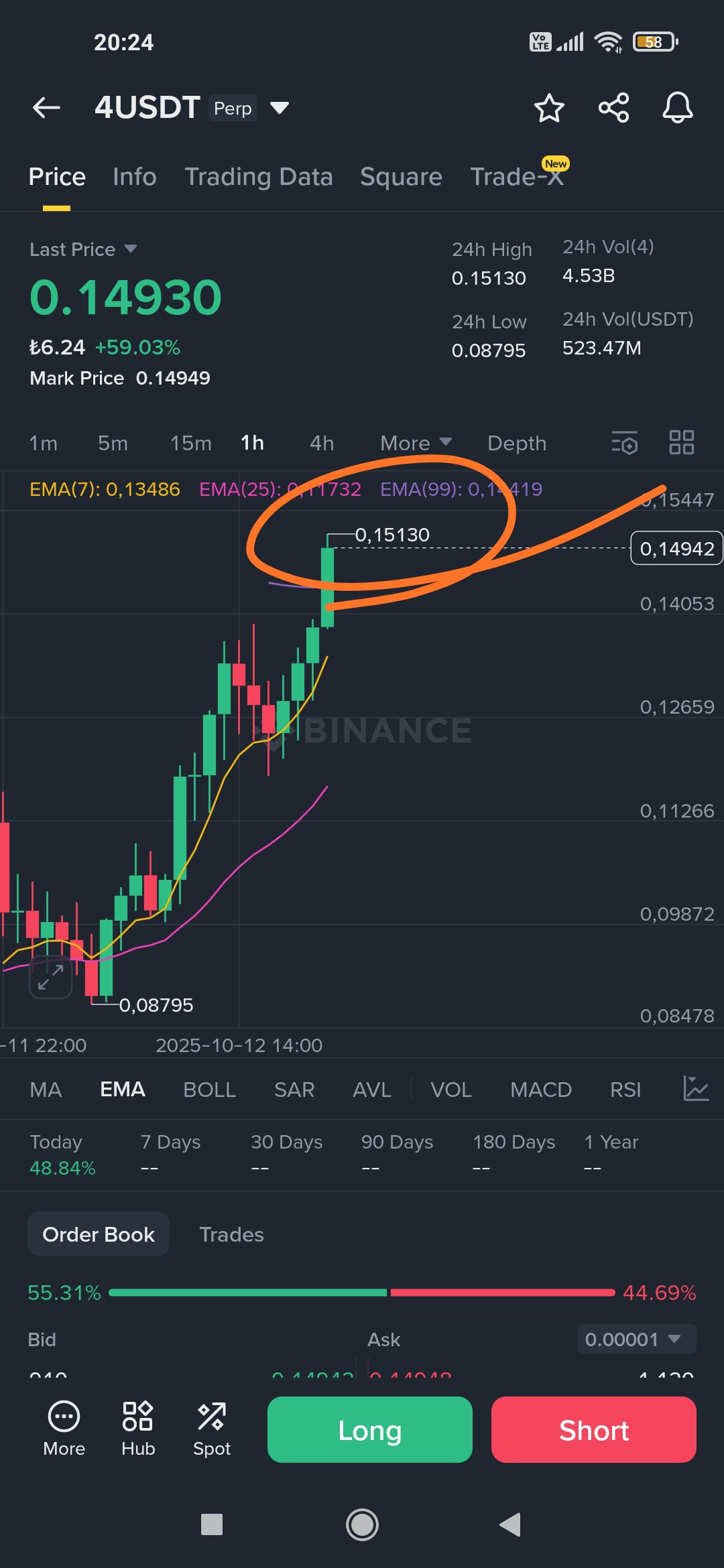
Task: Tap the Android home button
Action: coord(362,1524)
